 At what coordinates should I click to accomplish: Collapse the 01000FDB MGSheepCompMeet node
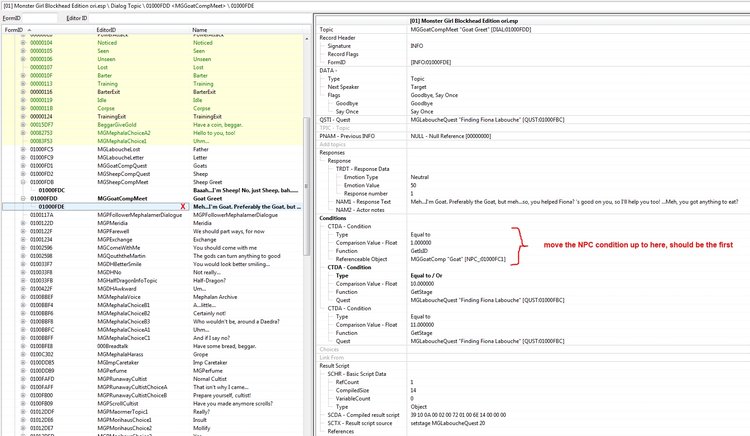tap(23, 182)
